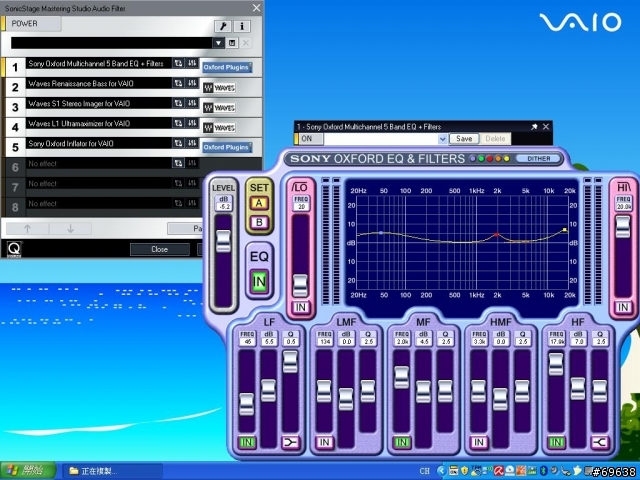
Task: Click the yellow HF point on EQ graph
Action: [x=564, y=230]
